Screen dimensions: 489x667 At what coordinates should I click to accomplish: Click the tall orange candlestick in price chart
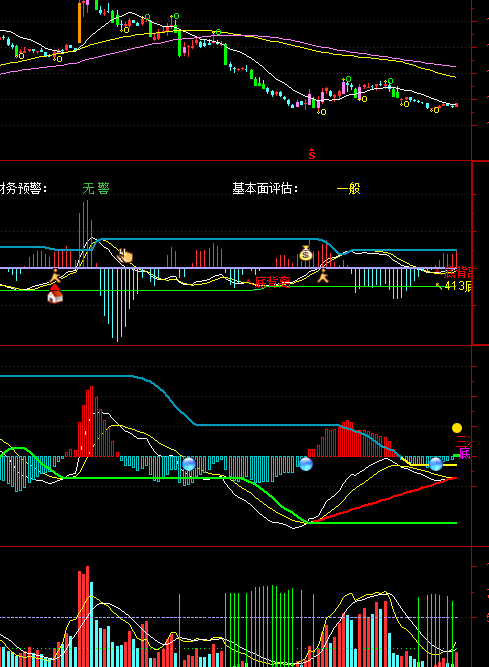point(80,23)
